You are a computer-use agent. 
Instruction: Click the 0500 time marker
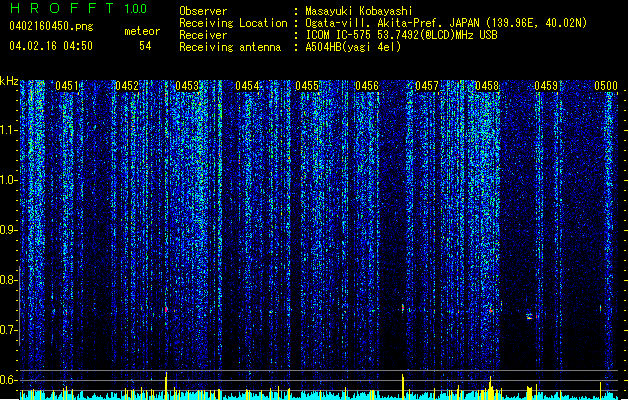(x=606, y=86)
